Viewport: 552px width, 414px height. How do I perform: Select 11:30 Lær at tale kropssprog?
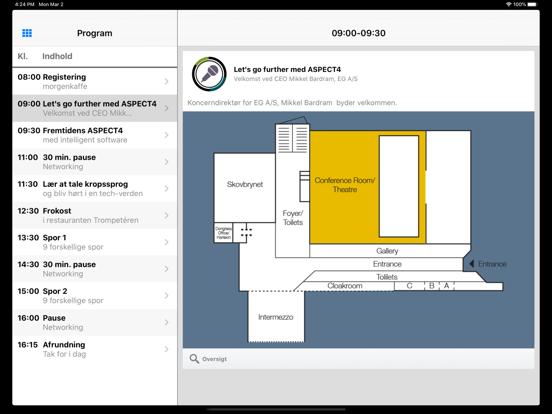click(x=94, y=188)
